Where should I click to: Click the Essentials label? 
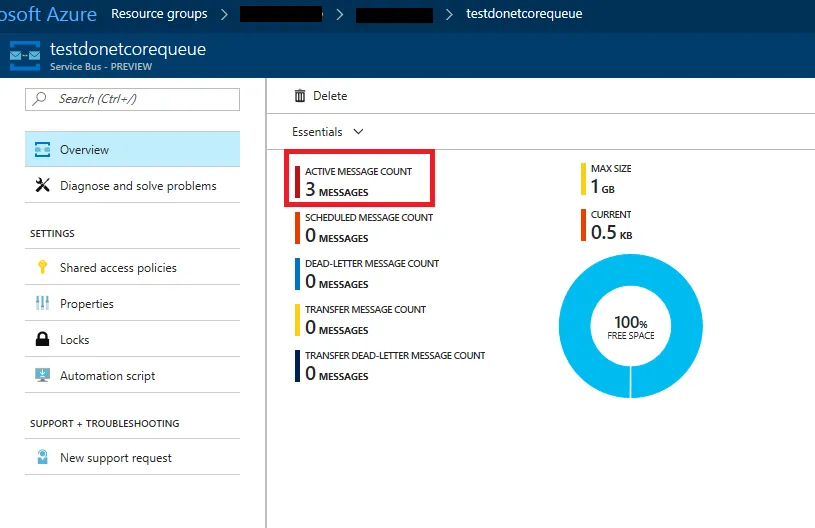click(x=317, y=132)
